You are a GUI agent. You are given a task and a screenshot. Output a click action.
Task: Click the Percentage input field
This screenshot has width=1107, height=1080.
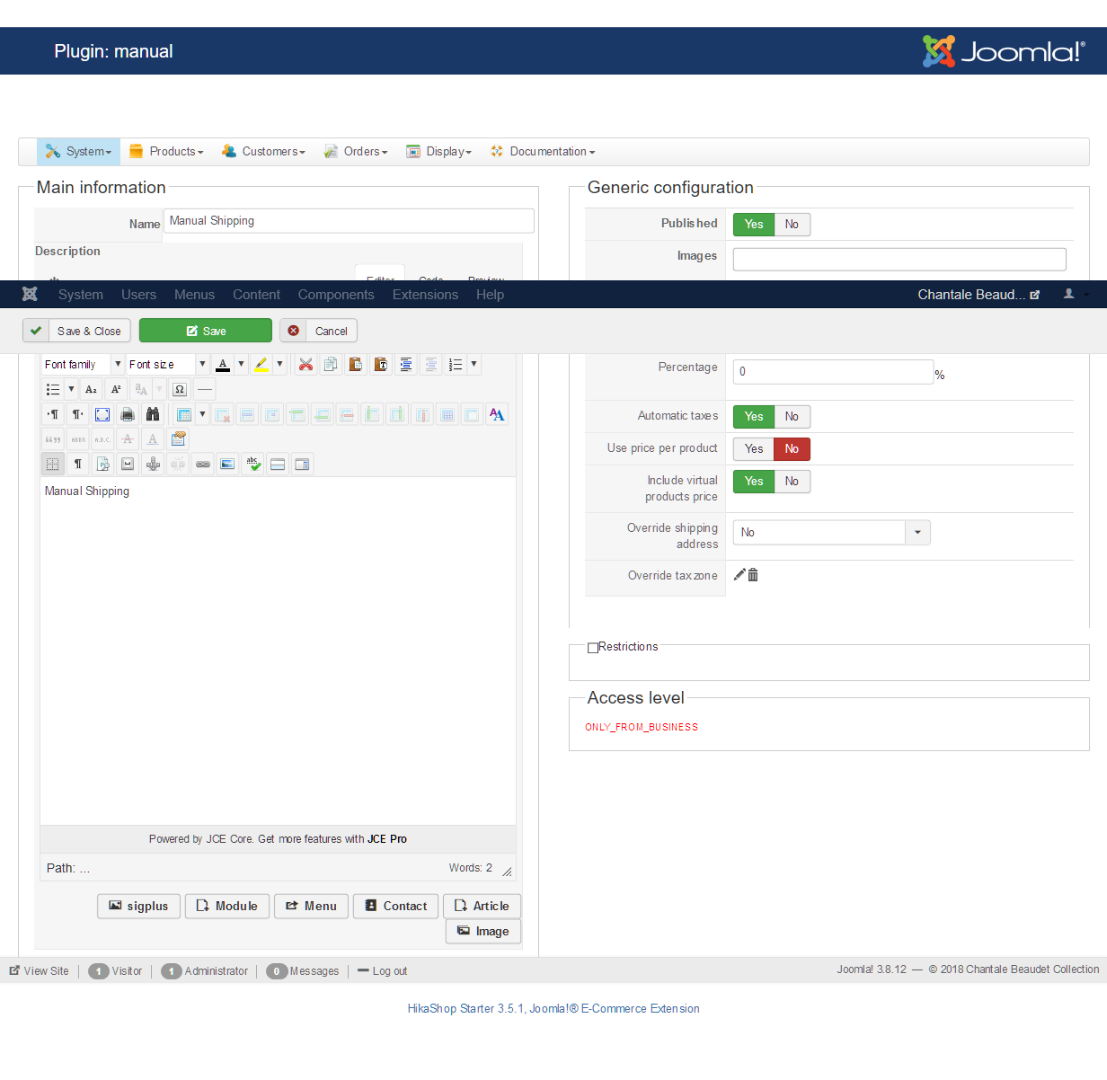click(x=833, y=372)
